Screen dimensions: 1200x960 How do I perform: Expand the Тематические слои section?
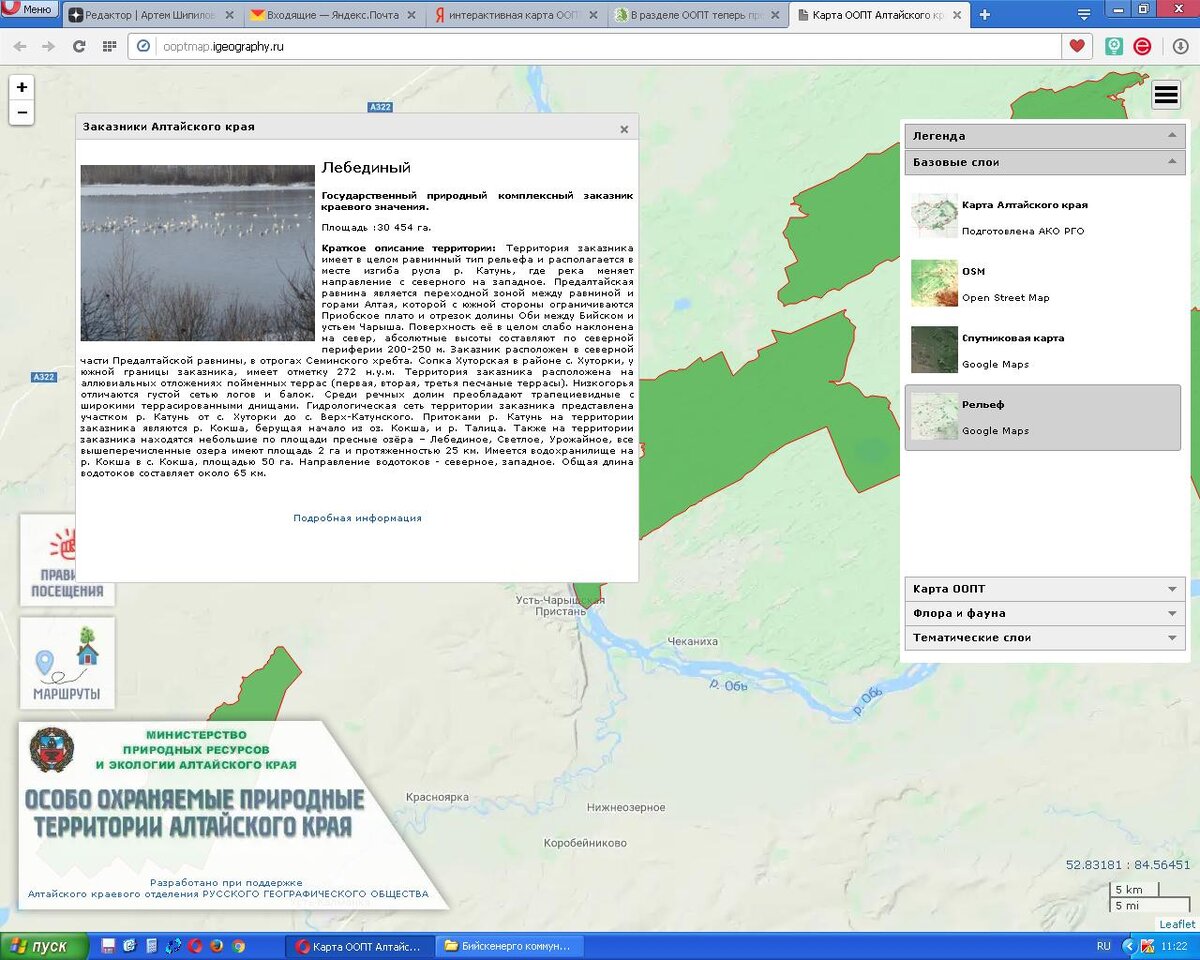[x=1045, y=637]
